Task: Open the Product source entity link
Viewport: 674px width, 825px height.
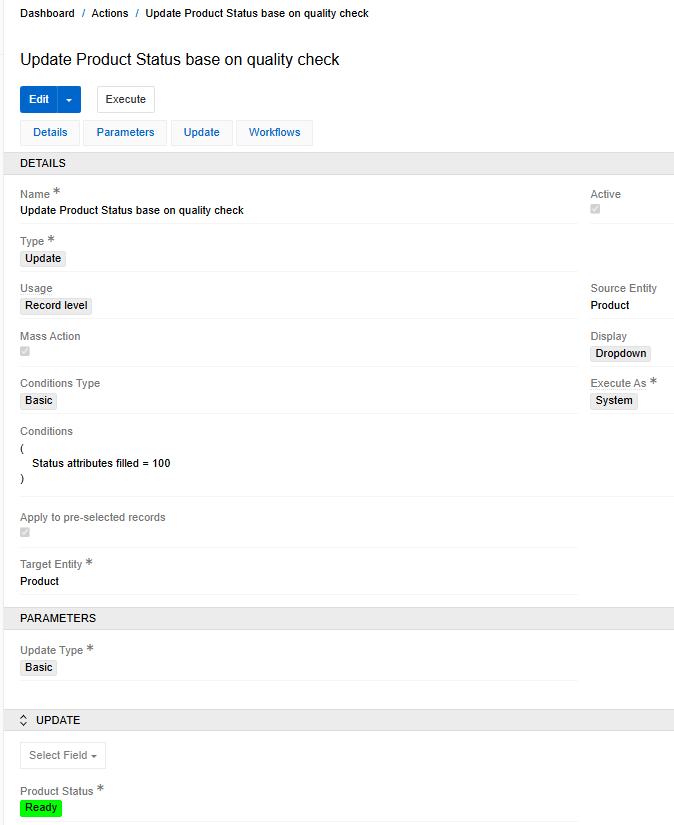Action: pos(610,305)
